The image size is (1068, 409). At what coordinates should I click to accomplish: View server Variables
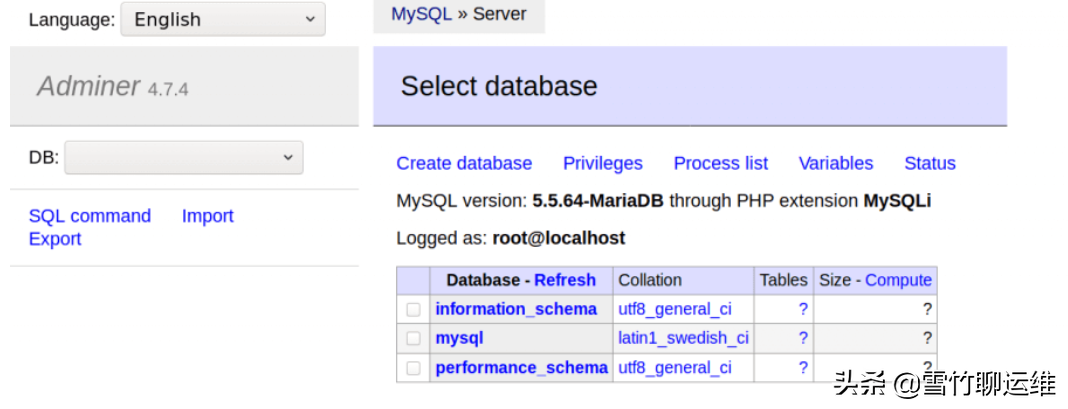click(835, 163)
